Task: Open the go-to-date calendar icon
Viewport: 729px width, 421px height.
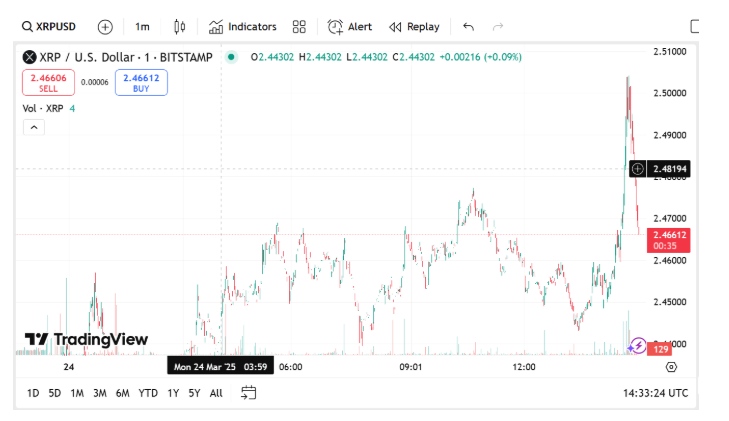Action: tap(249, 393)
